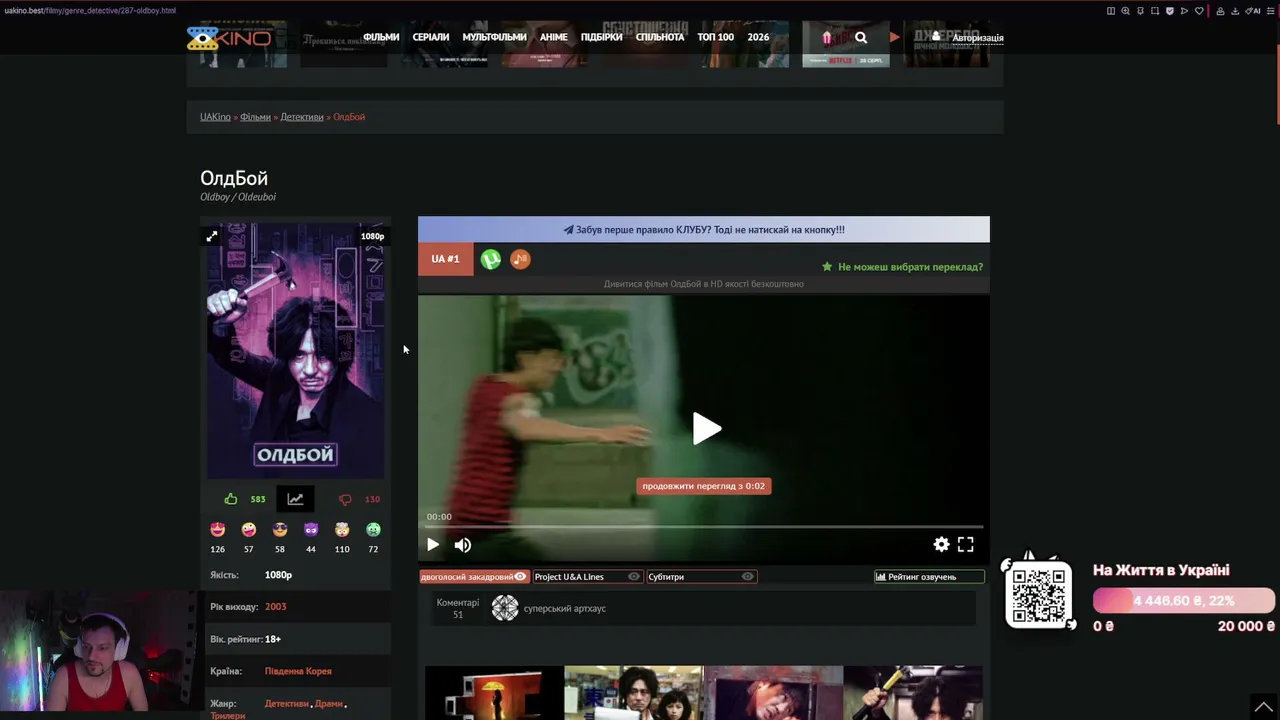Viewport: 1280px width, 720px height.
Task: Click the 2003 release year link
Action: (x=276, y=607)
